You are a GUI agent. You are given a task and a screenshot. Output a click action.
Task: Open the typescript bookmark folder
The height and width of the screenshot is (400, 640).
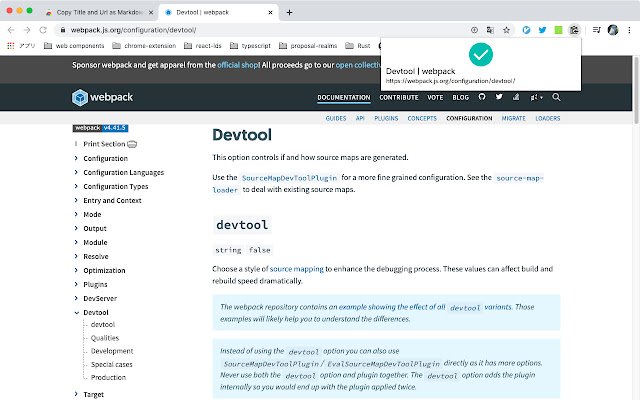(250, 46)
